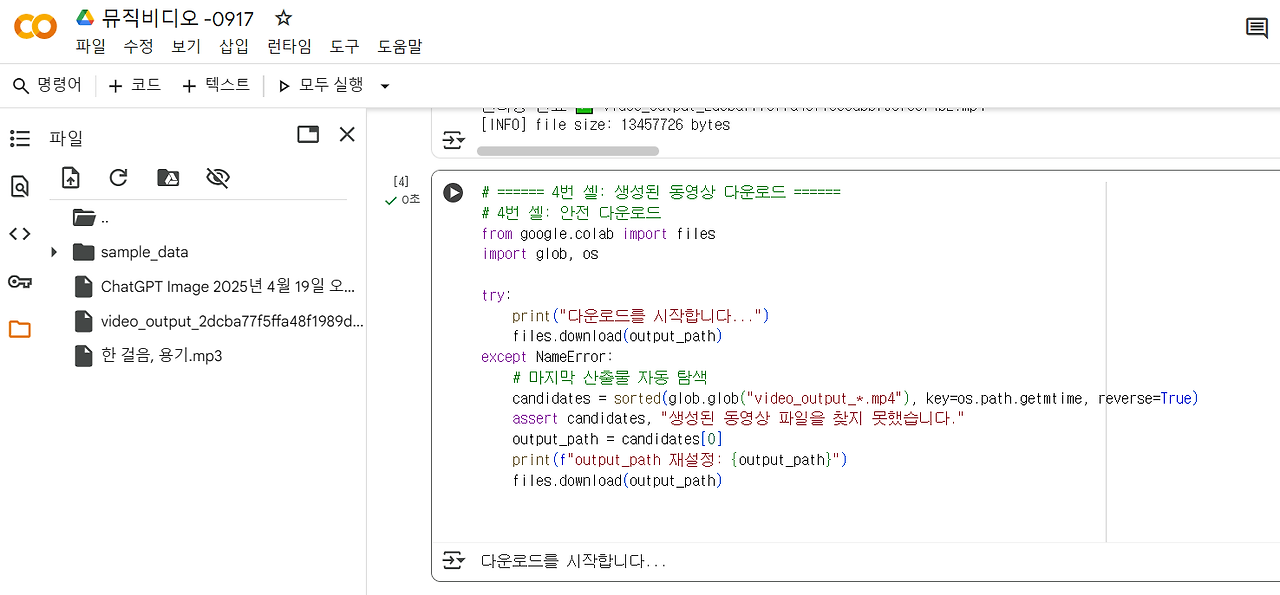This screenshot has width=1280, height=595.
Task: Open the 삽입 menu
Action: 234,46
